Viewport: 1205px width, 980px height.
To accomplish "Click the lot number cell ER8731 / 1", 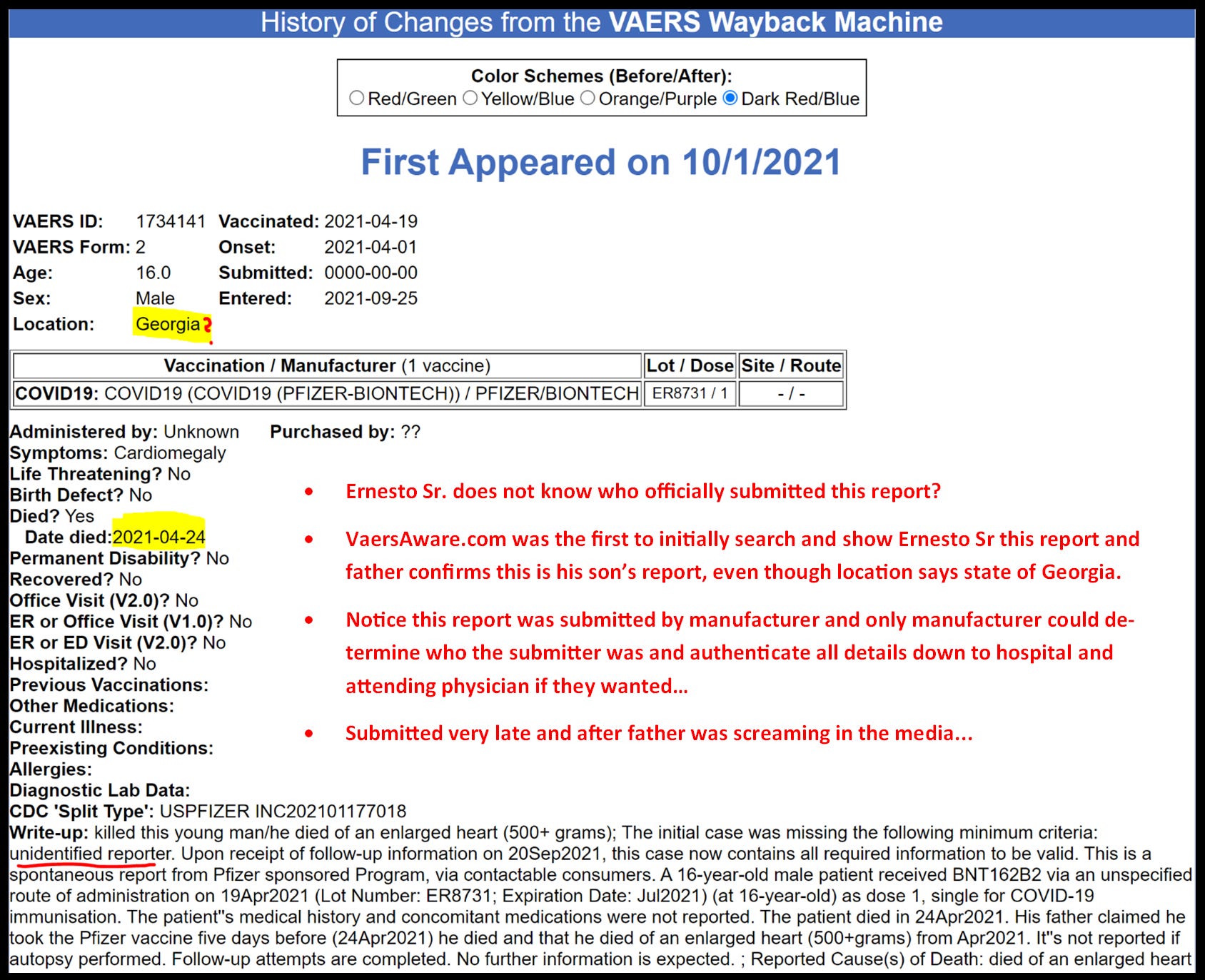I will pyautogui.click(x=690, y=393).
